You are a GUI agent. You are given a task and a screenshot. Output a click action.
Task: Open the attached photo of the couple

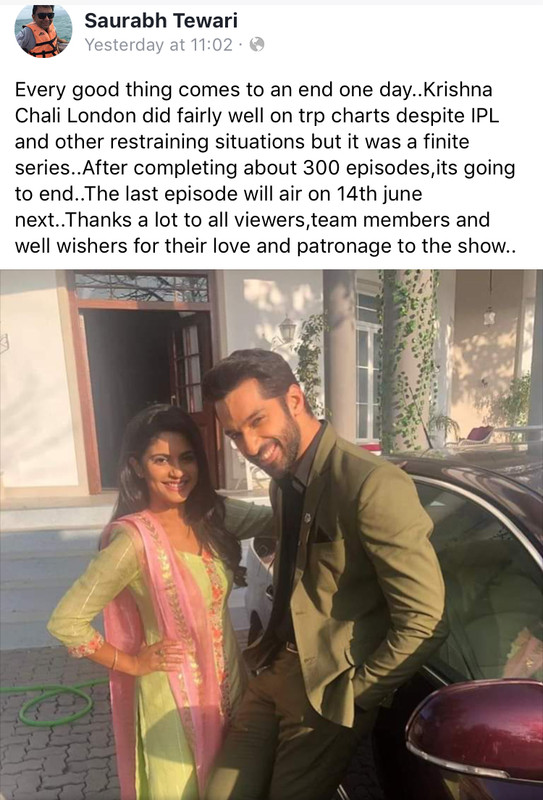[272, 535]
